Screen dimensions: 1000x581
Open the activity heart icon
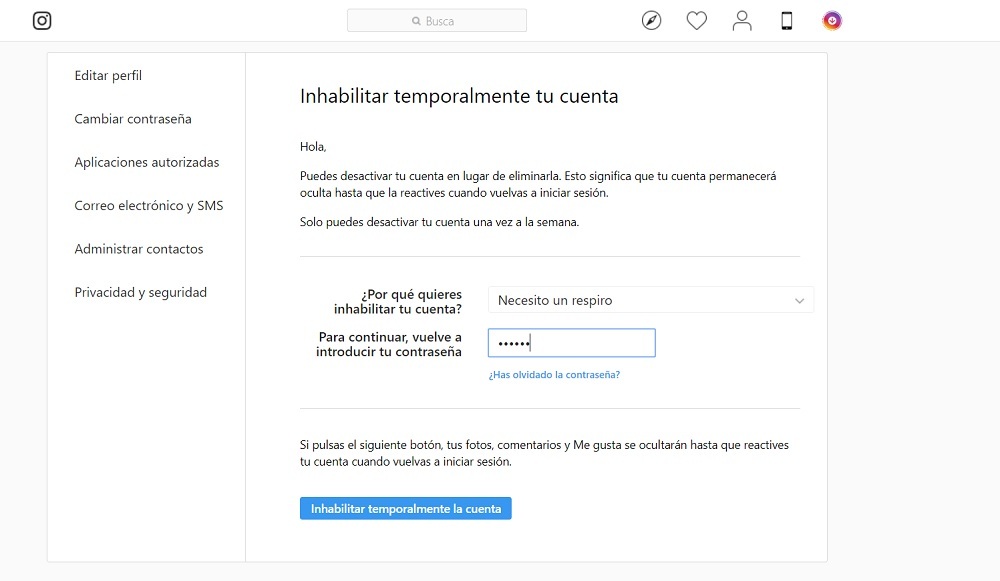(x=696, y=20)
